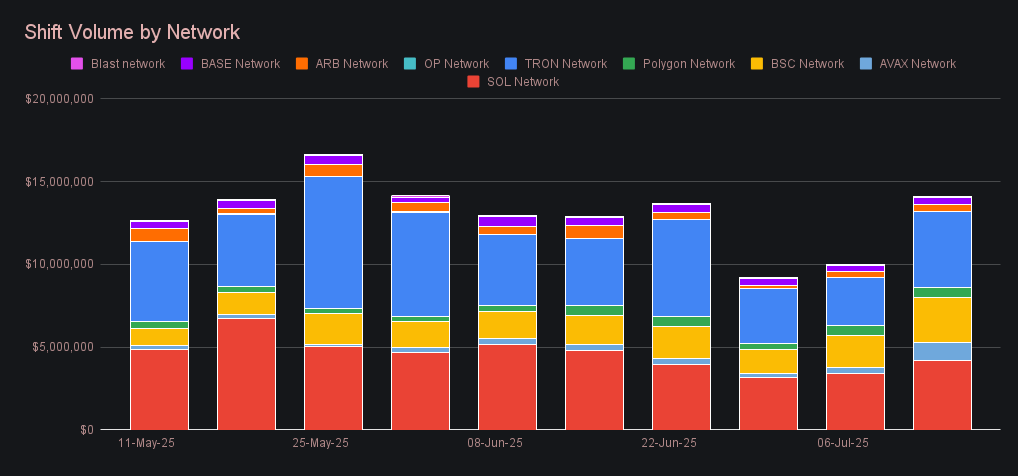Click the $15,000,000 y-axis label
The height and width of the screenshot is (476, 1018).
(60, 182)
